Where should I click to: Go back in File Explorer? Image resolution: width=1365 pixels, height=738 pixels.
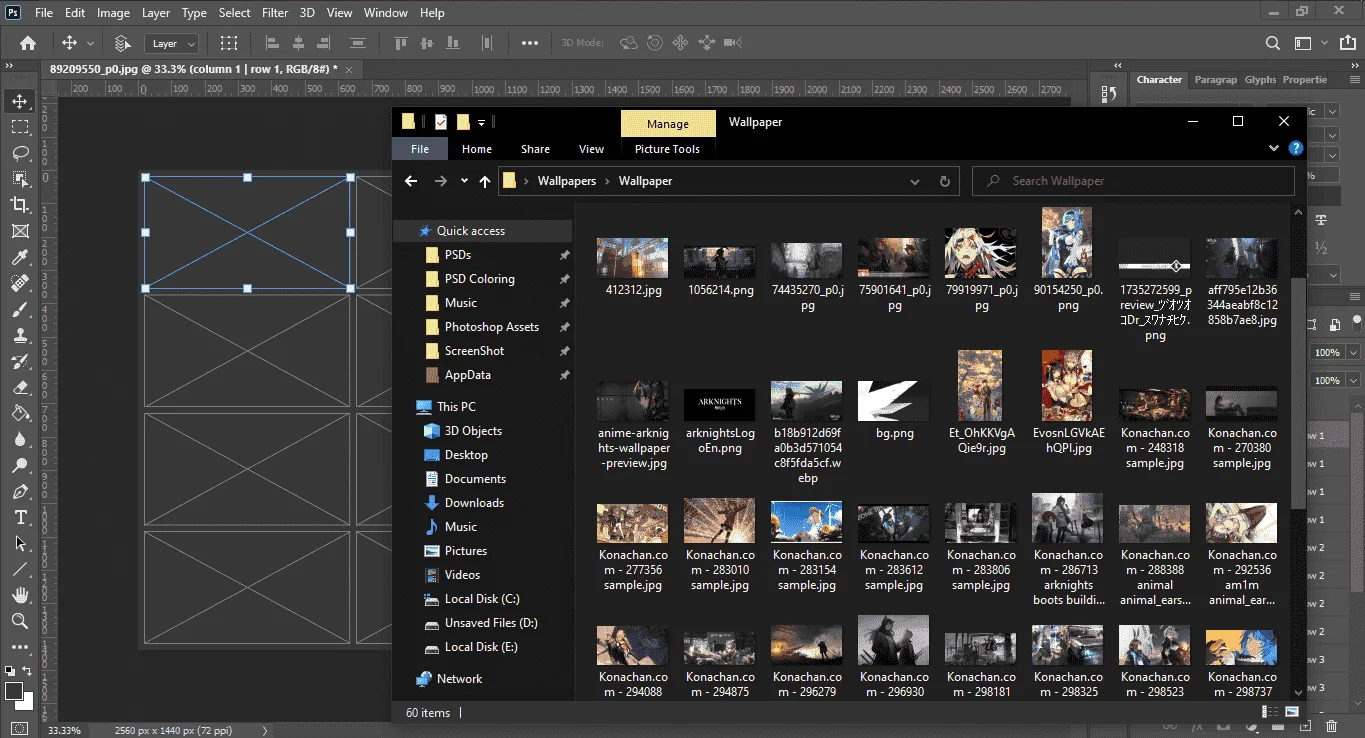(x=411, y=181)
